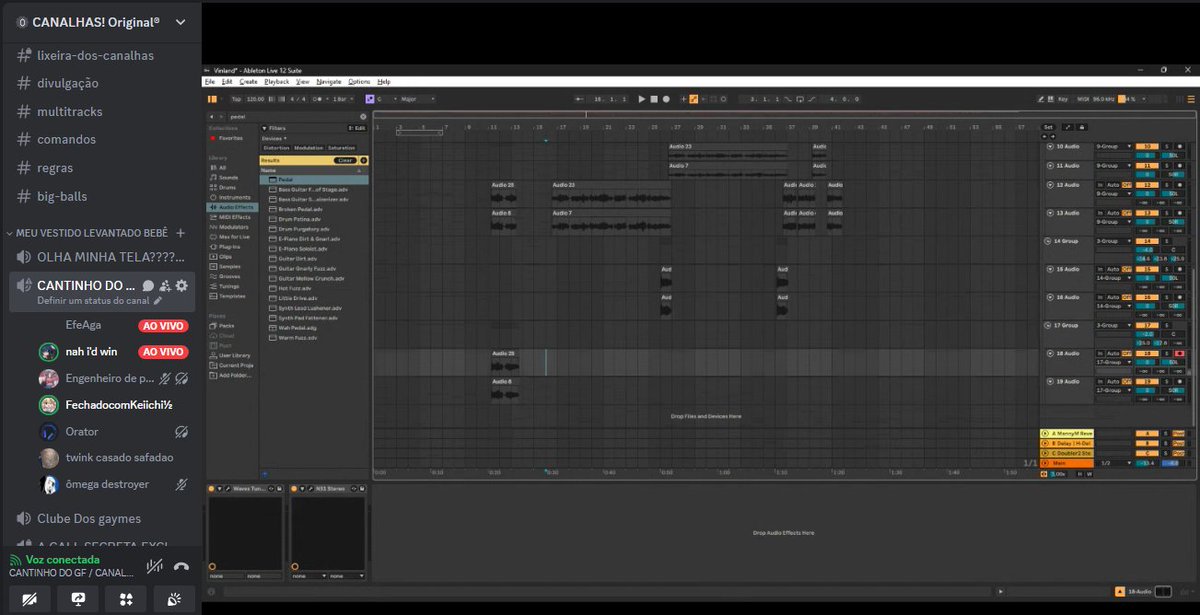Solo track 10 Audio
This screenshot has height=615, width=1200.
pyautogui.click(x=1166, y=146)
